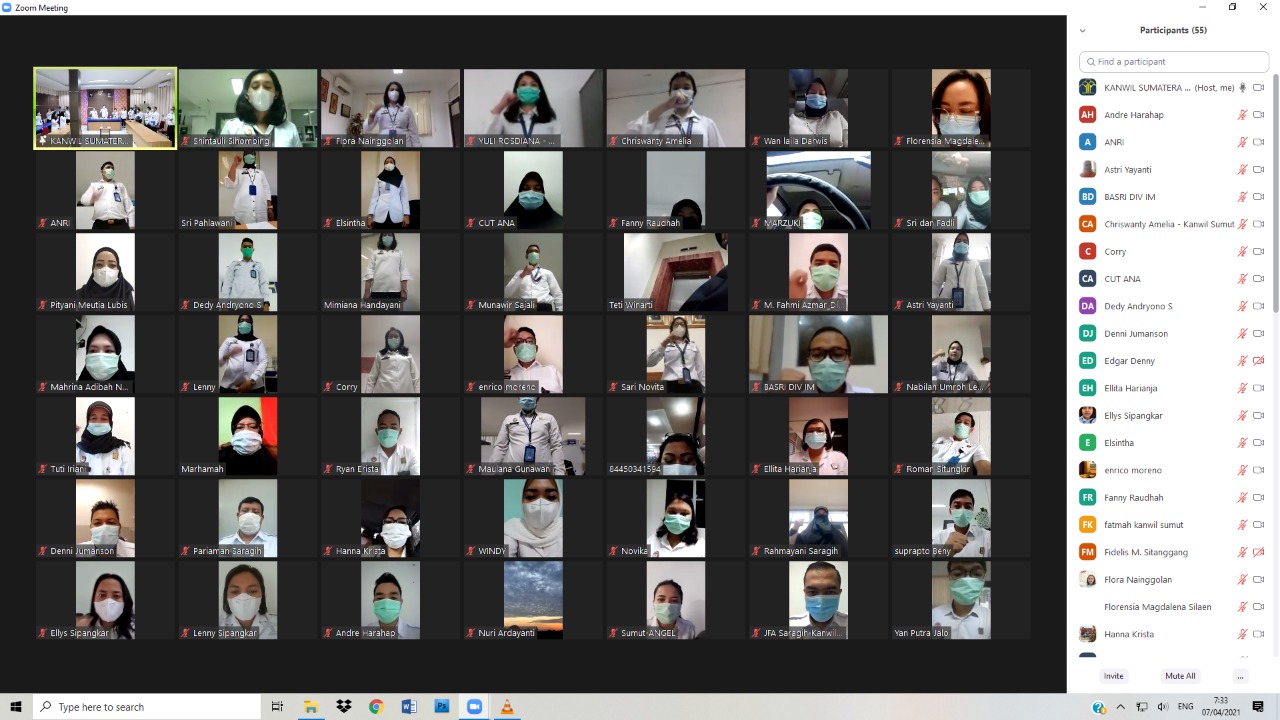Click in the Find a participant field

1174,62
